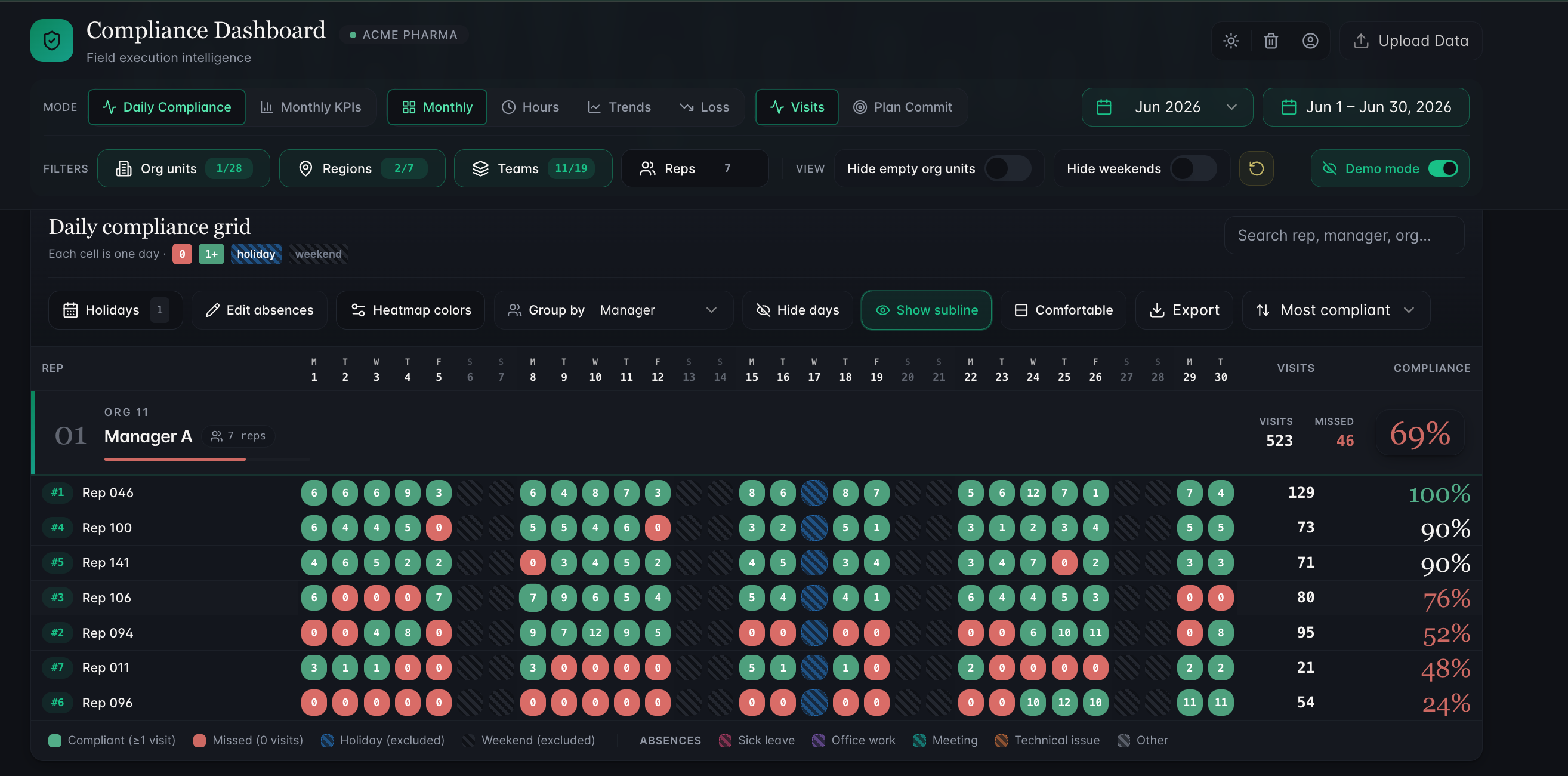Click the Manager A 69% compliance badge
This screenshot has width=1568, height=776.
coord(1419,434)
